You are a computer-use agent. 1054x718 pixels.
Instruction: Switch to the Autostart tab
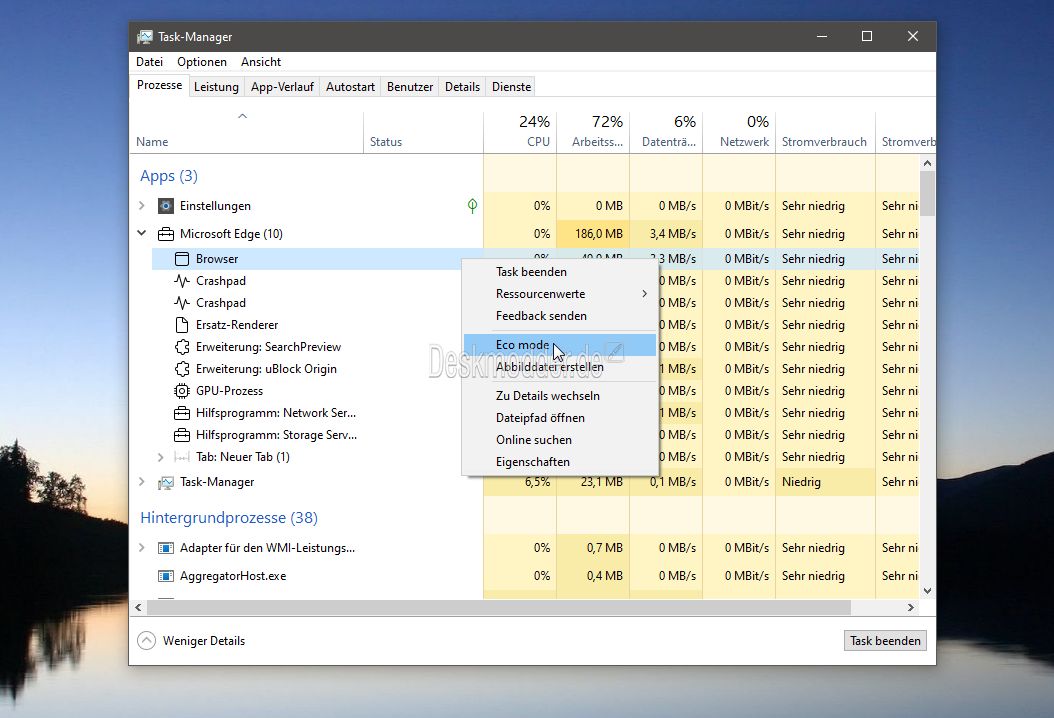pos(350,87)
